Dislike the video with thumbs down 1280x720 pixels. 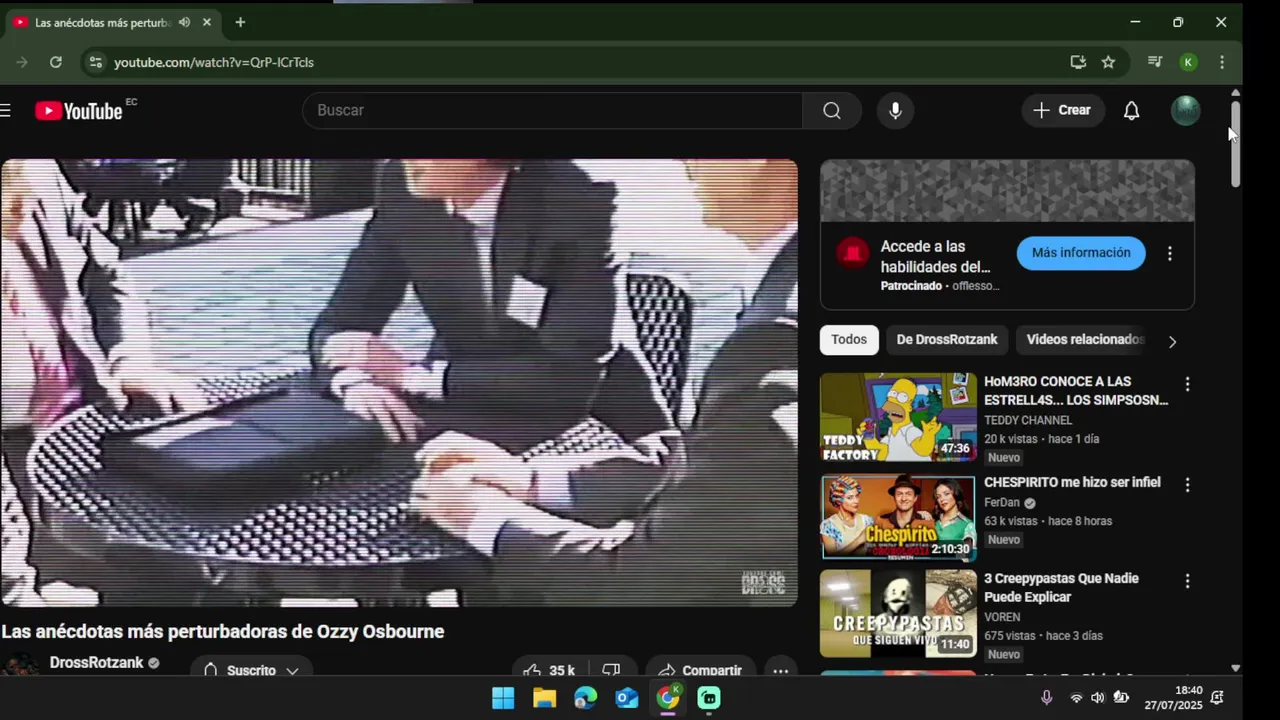[611, 670]
